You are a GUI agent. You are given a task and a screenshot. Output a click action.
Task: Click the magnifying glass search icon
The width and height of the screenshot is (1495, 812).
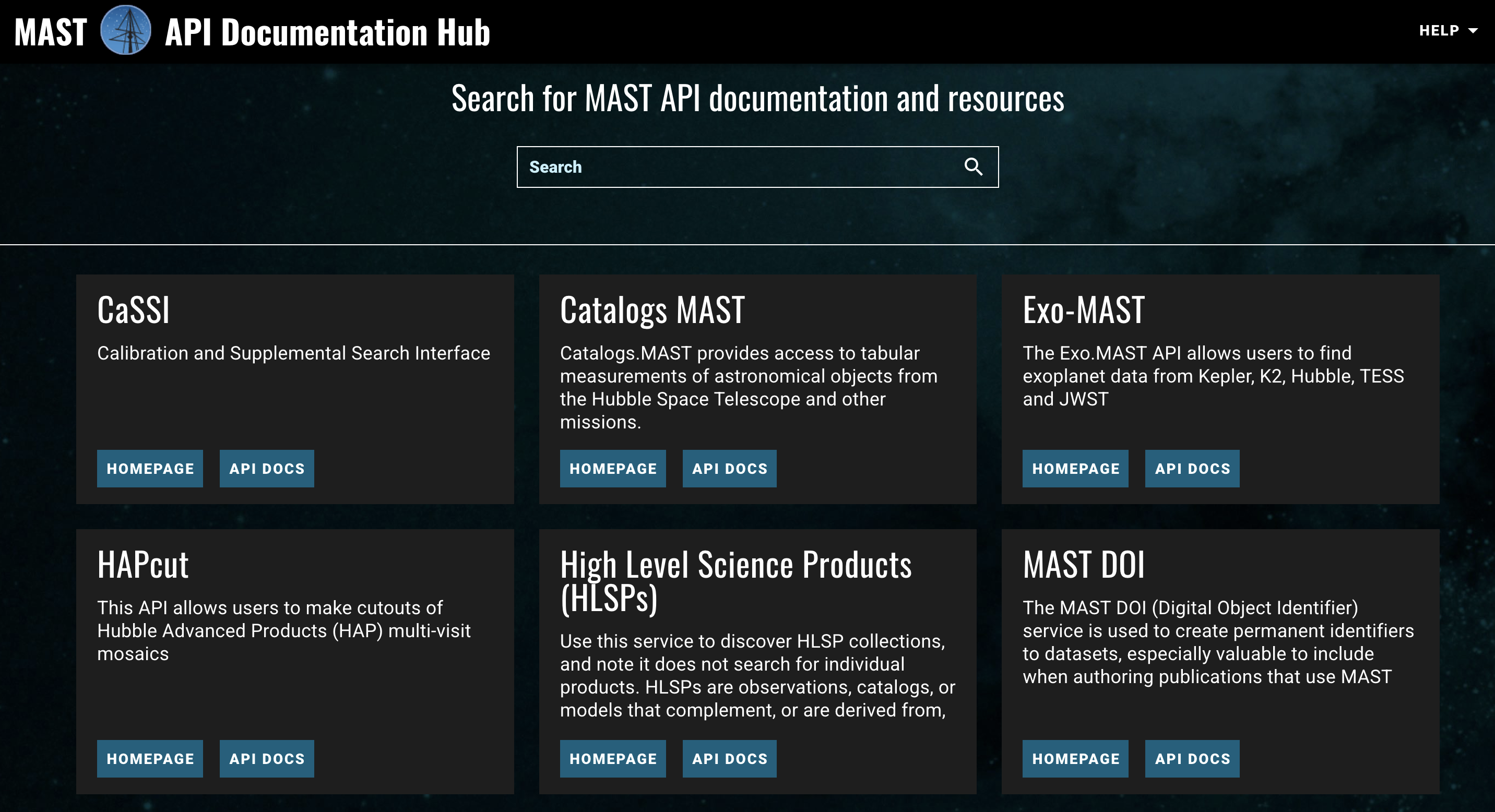click(973, 167)
